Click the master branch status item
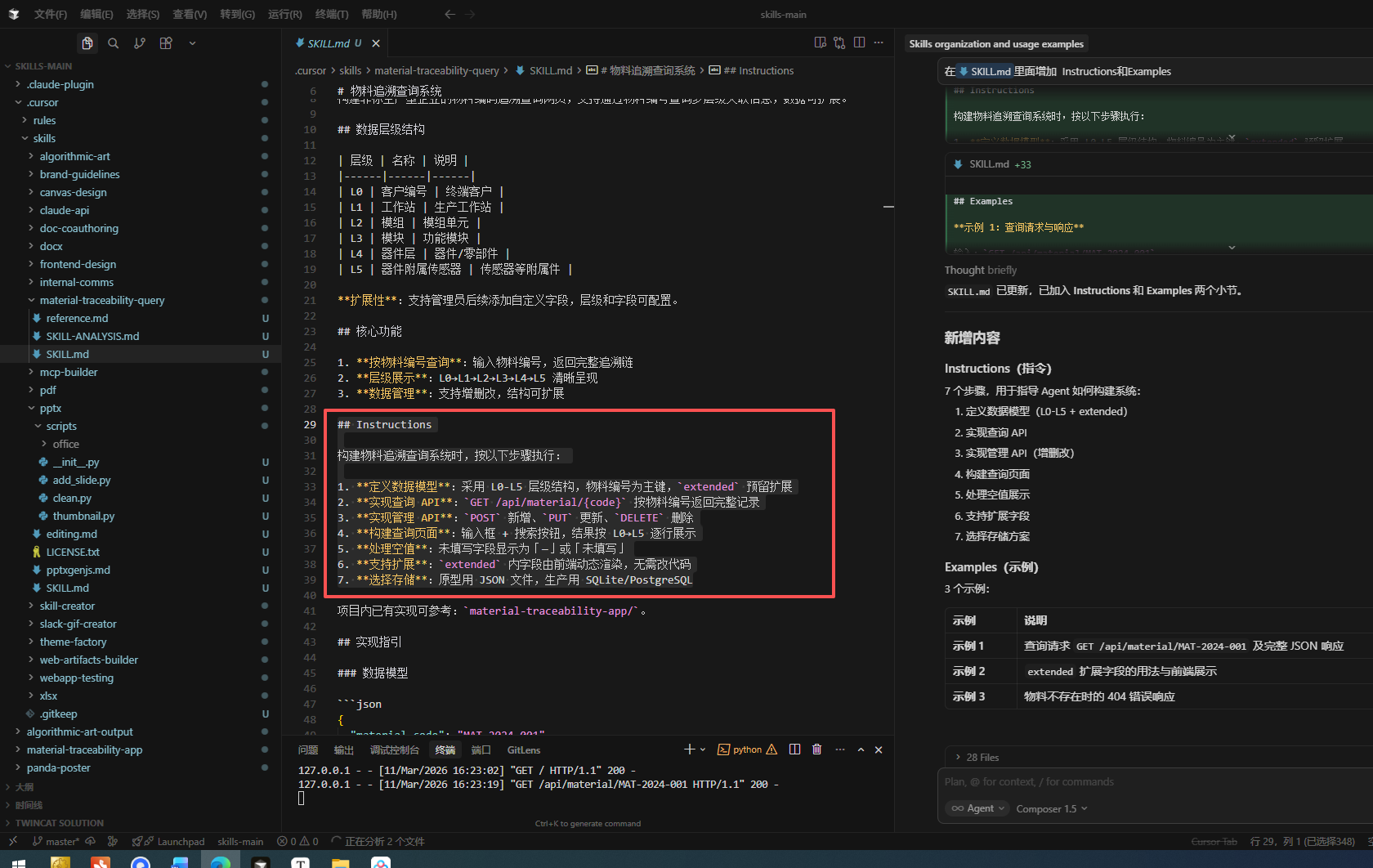This screenshot has height=868, width=1373. pyautogui.click(x=56, y=841)
